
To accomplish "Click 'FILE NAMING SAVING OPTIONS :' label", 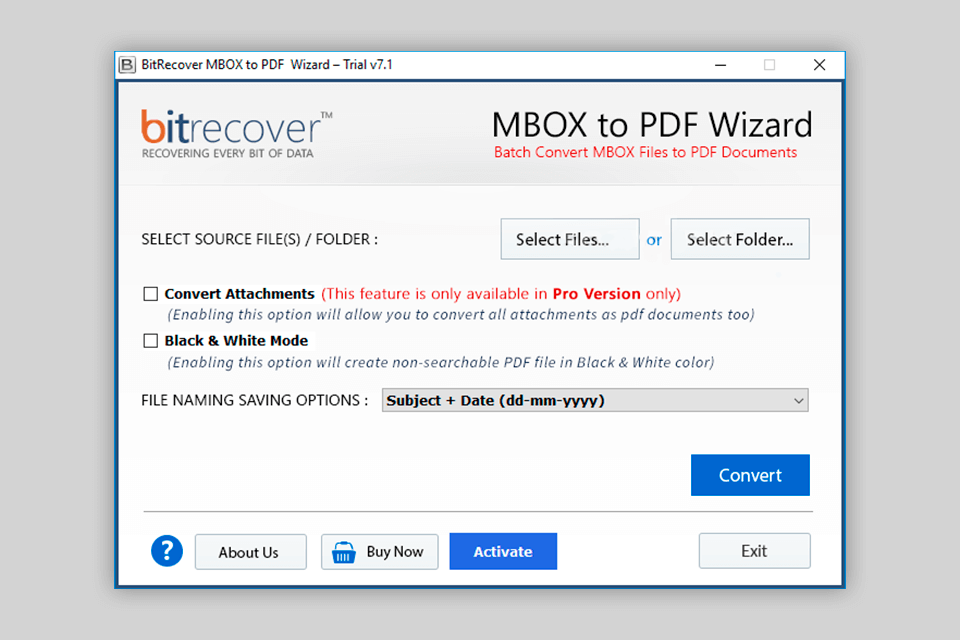I will (255, 401).
